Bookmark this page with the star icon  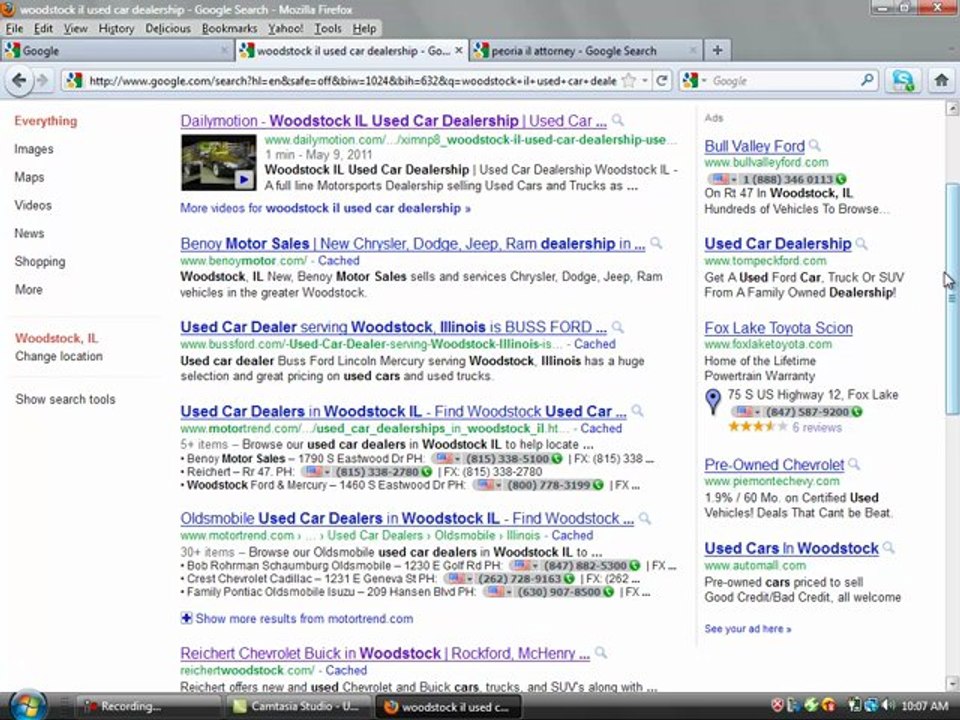pyautogui.click(x=629, y=80)
